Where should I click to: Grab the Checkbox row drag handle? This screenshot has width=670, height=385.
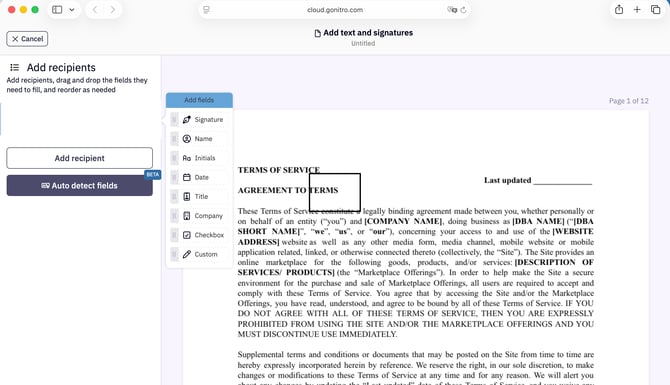click(x=174, y=235)
